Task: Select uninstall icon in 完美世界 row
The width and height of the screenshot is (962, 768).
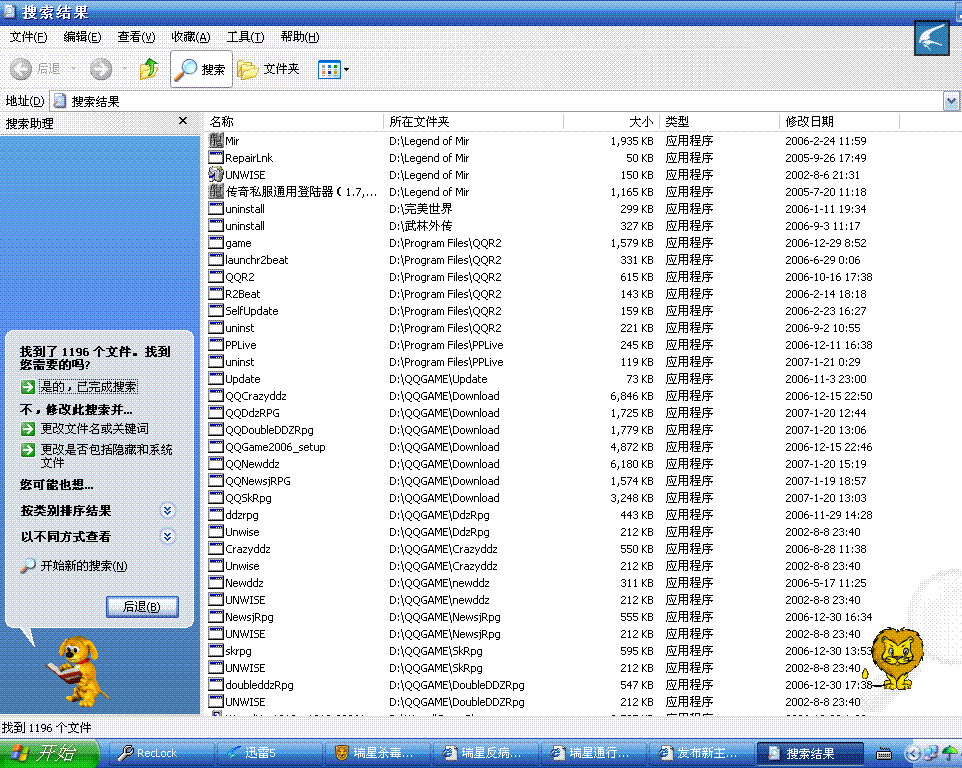Action: 216,209
